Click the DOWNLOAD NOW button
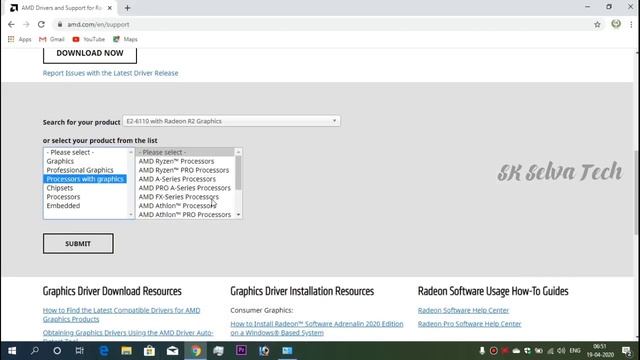640x360 pixels. point(90,53)
